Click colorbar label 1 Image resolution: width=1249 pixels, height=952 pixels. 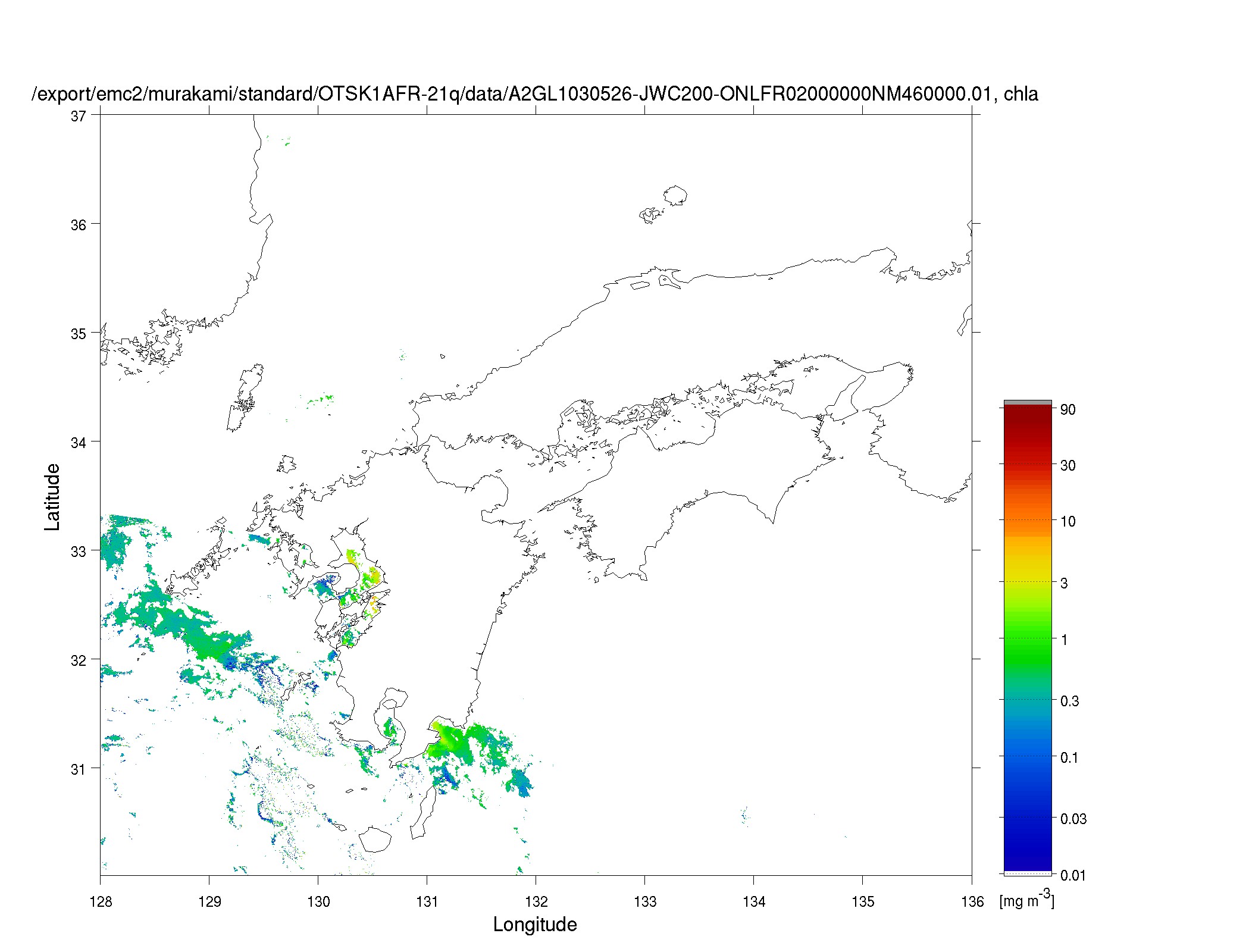click(1065, 640)
